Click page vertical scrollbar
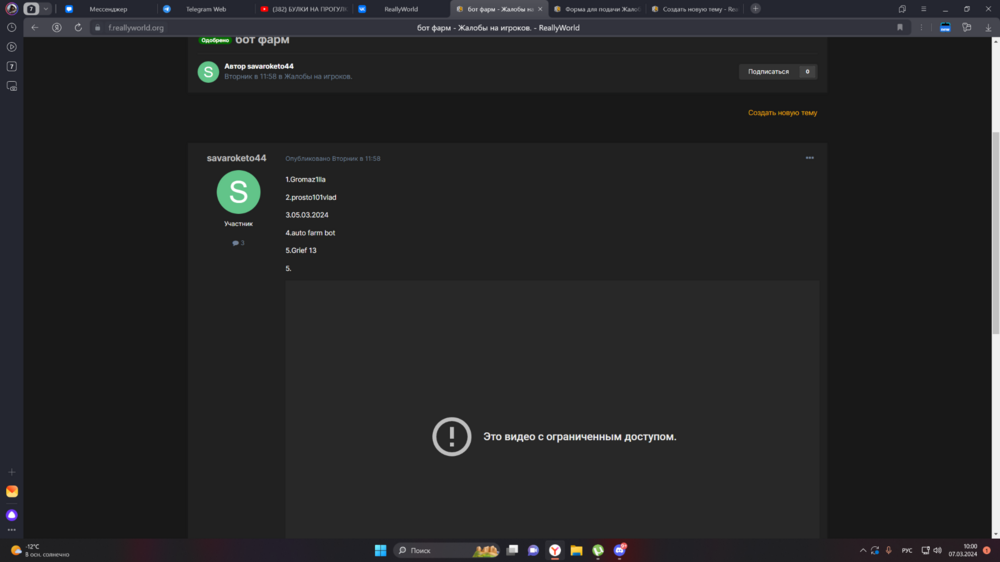 (996, 233)
